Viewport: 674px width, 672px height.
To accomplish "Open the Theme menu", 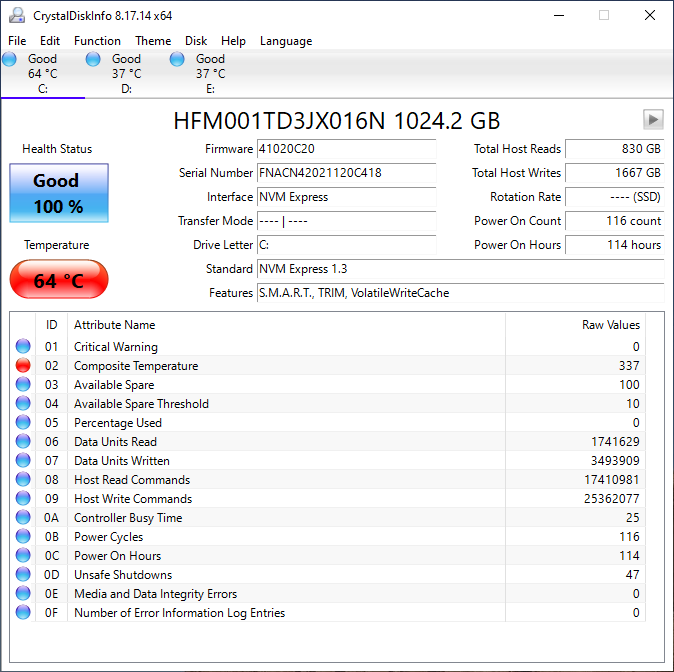I will (153, 41).
